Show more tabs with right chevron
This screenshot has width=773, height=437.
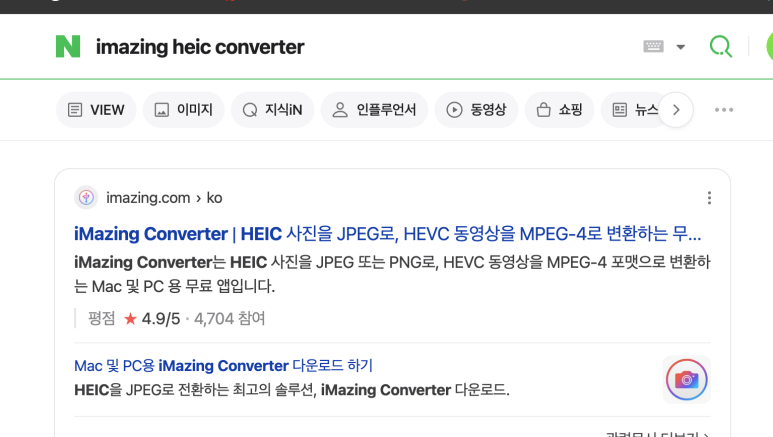coord(676,109)
